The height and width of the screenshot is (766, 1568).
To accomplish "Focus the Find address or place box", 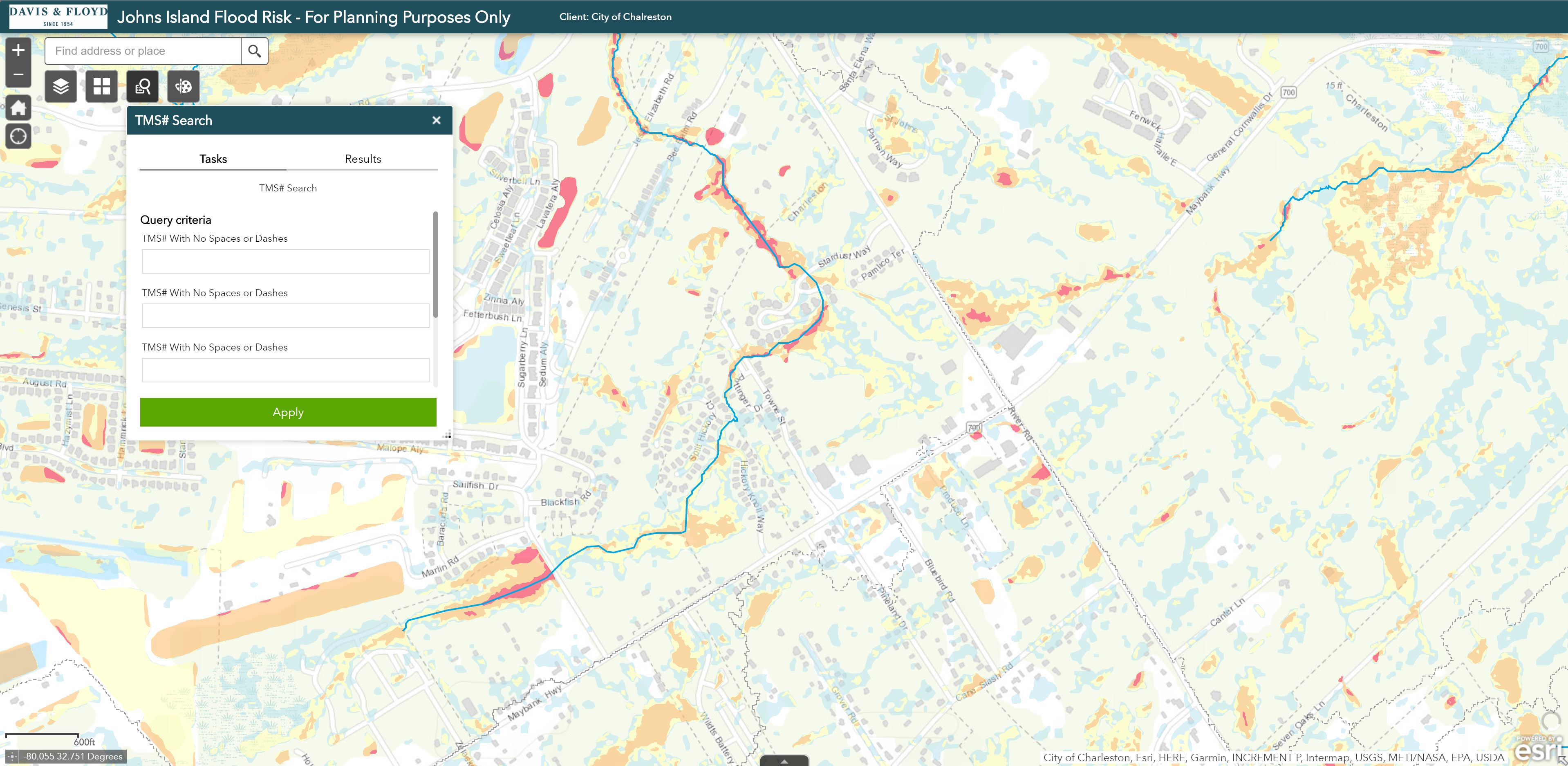I will click(x=143, y=51).
